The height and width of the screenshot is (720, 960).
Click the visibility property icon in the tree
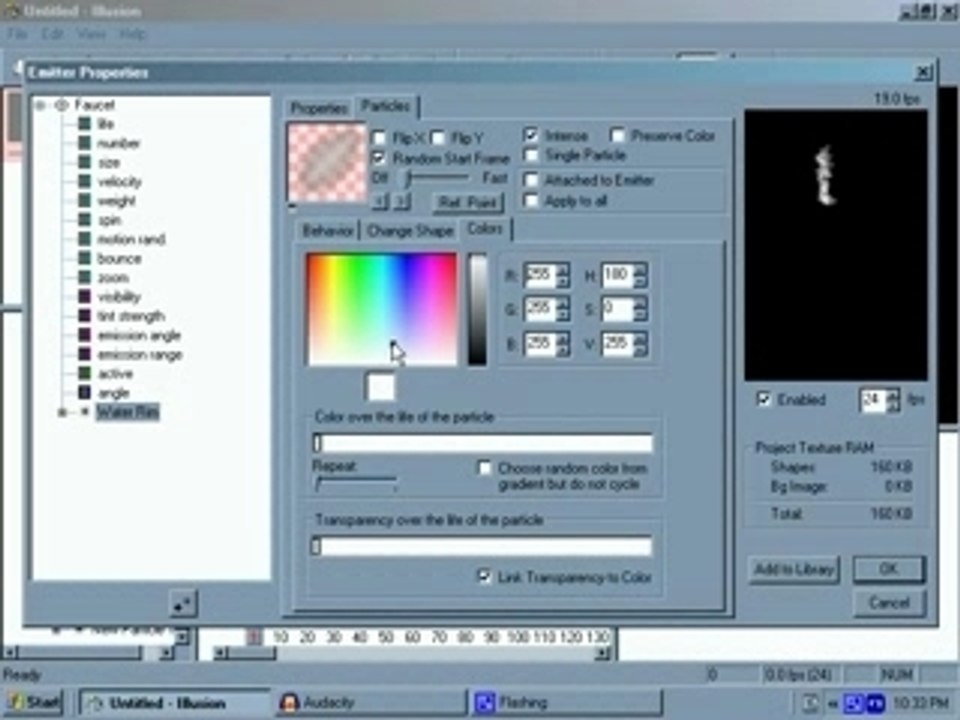click(84, 297)
